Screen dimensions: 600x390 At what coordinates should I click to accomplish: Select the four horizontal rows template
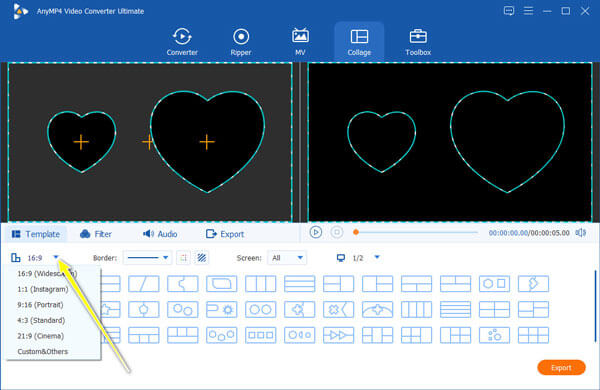[x=455, y=309]
